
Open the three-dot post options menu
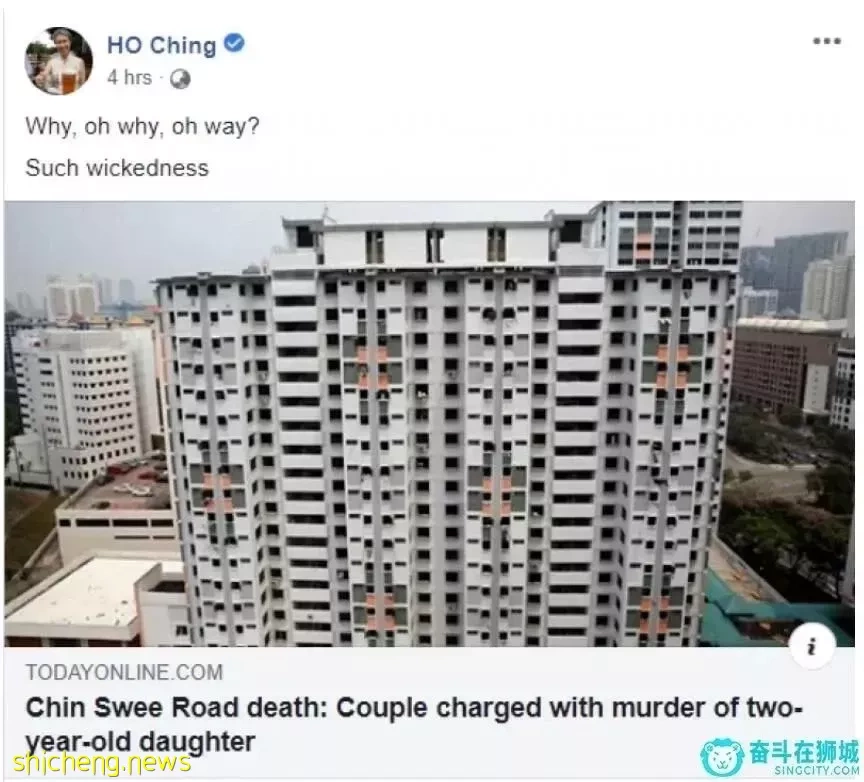[x=827, y=41]
